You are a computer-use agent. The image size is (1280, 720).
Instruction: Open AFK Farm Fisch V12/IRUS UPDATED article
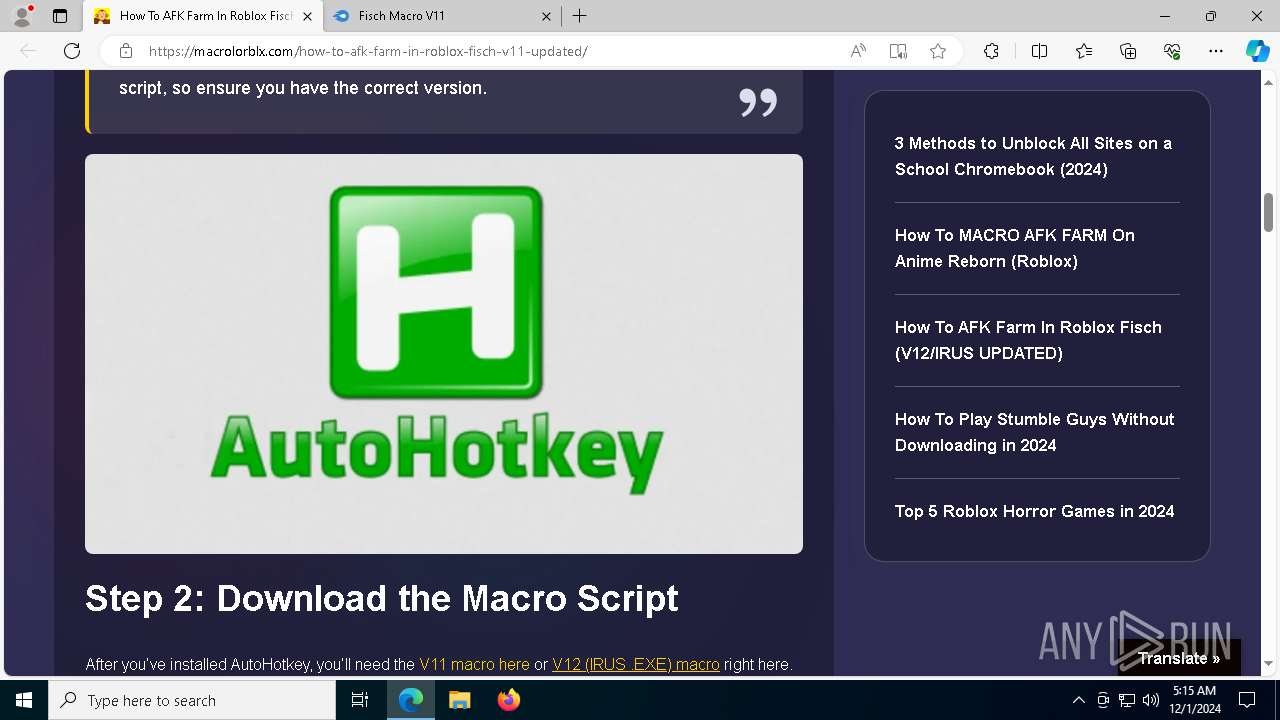tap(1028, 340)
